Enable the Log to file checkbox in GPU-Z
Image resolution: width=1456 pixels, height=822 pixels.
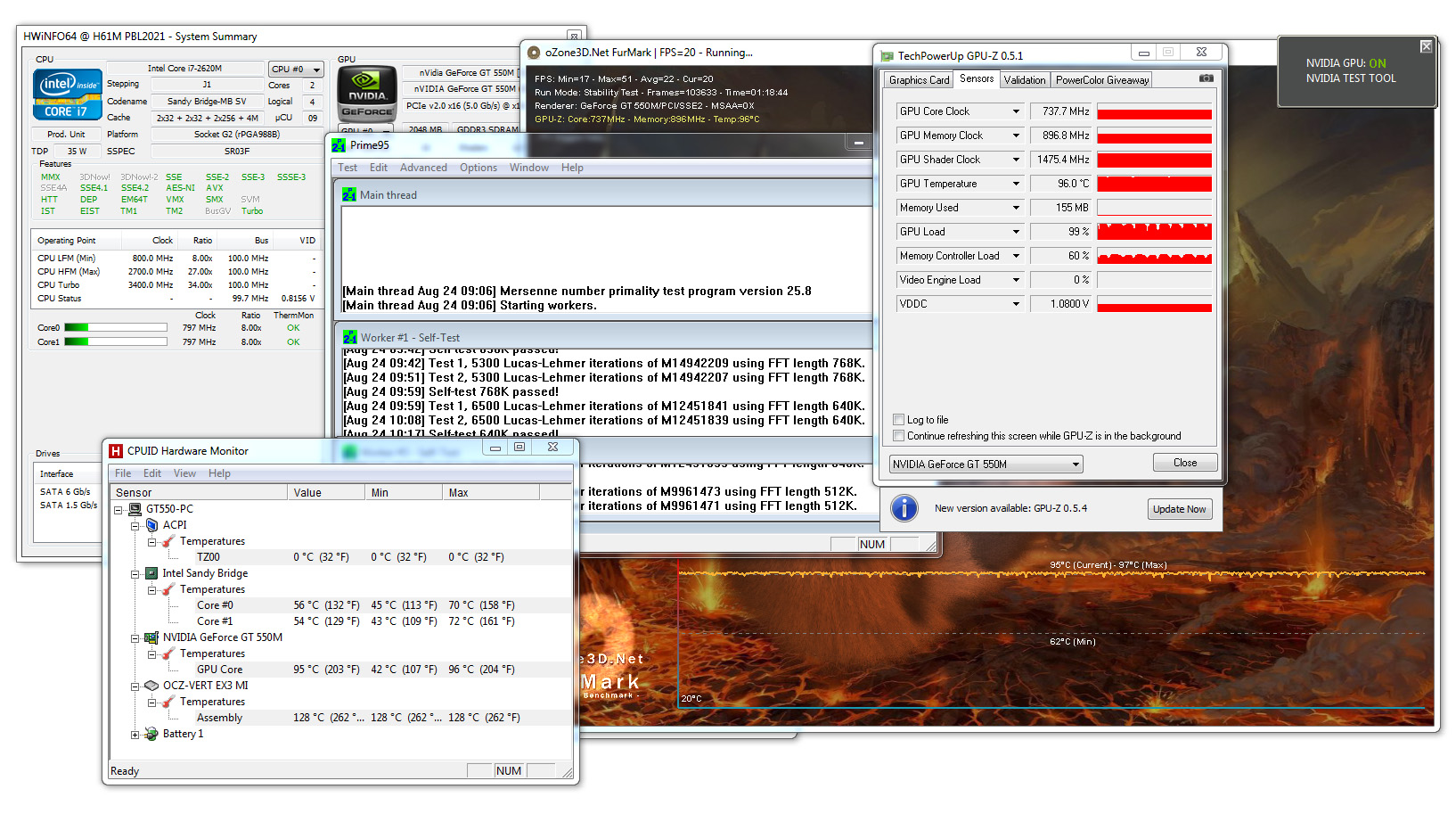(898, 420)
